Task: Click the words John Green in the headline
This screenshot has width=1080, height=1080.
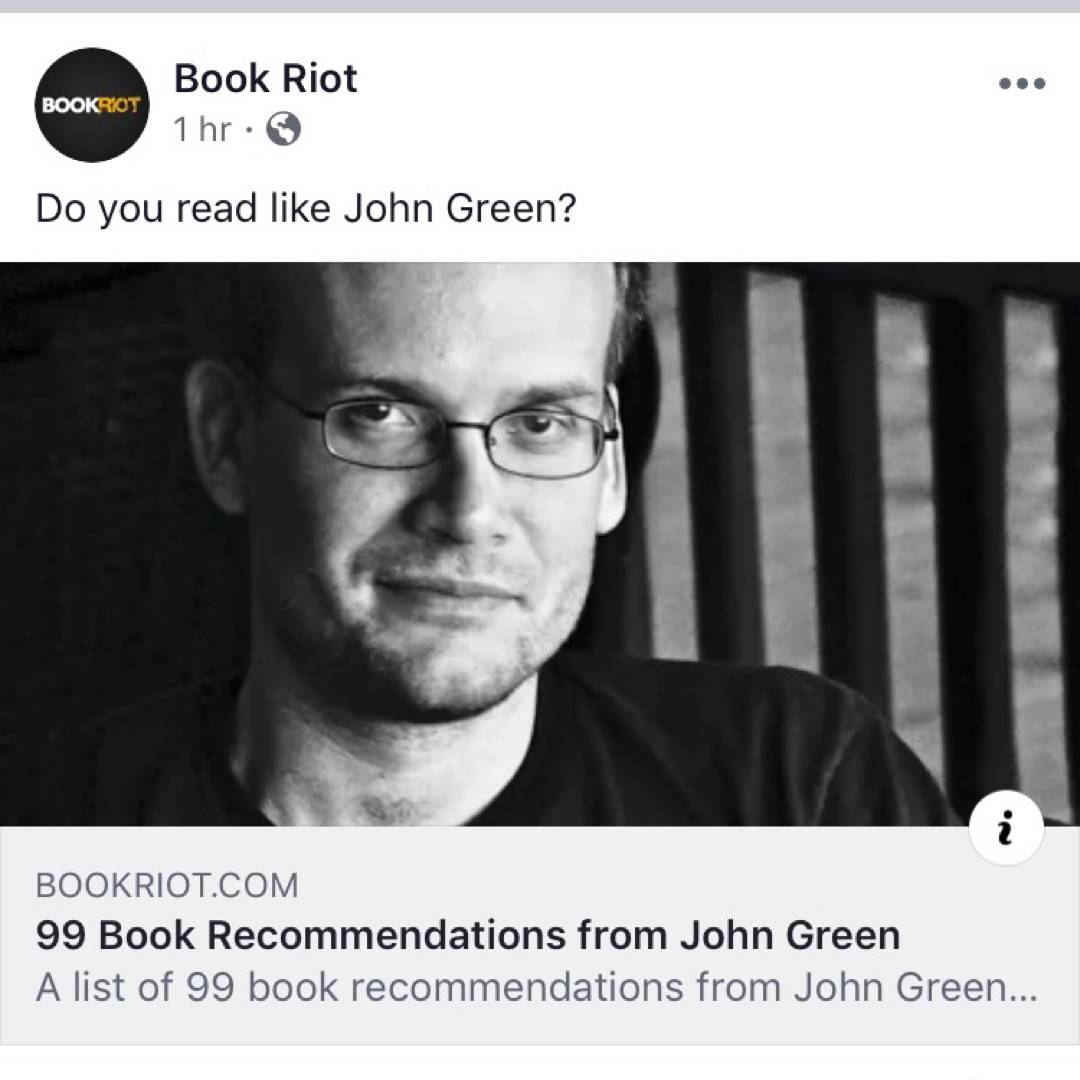Action: tap(790, 935)
